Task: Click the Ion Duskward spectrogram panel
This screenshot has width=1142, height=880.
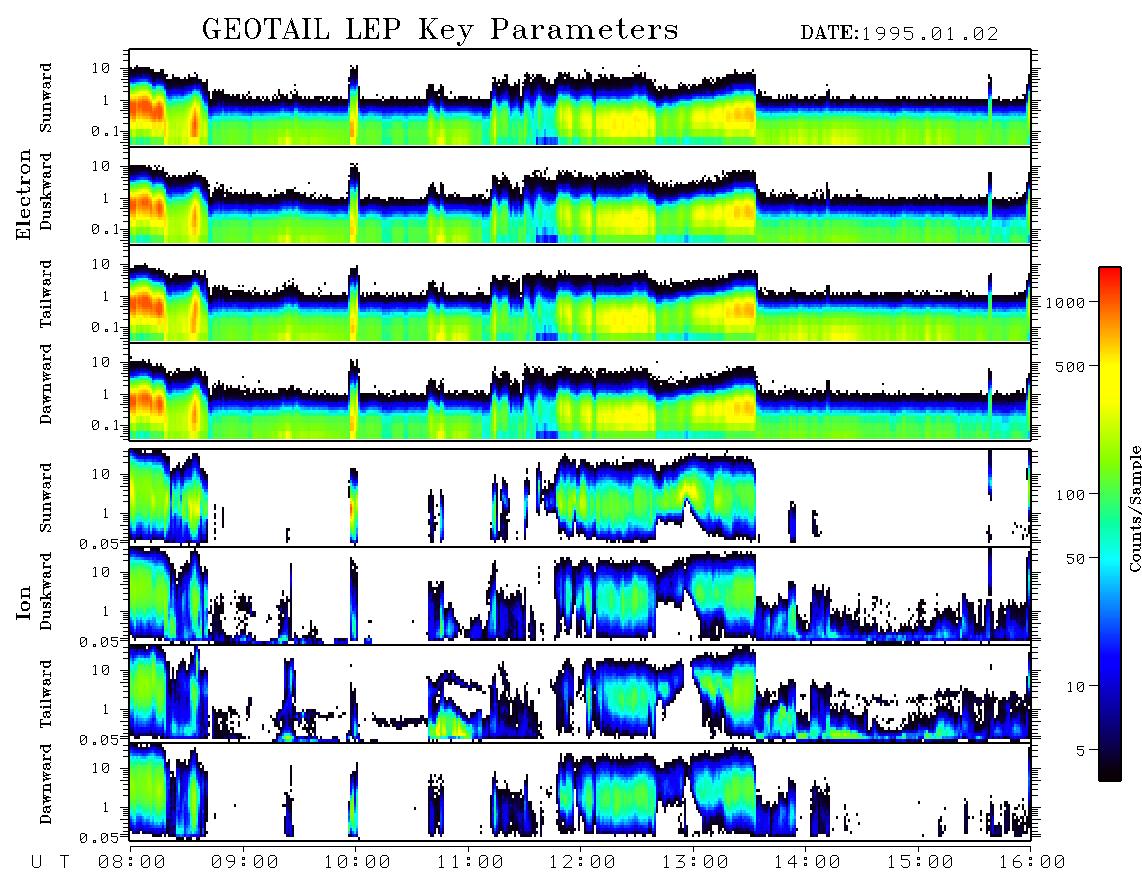Action: (580, 594)
